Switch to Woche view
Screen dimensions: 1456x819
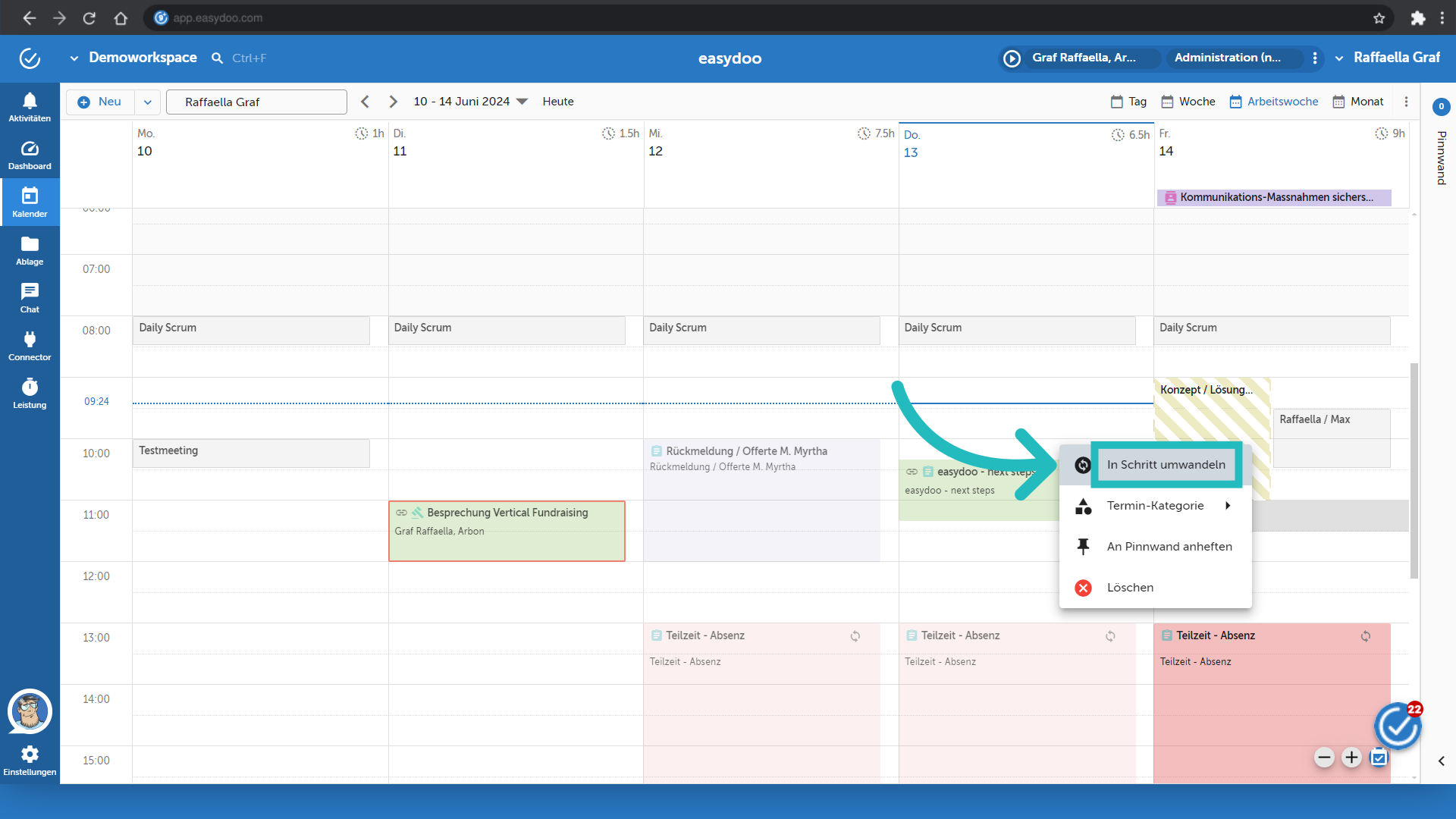(1188, 102)
